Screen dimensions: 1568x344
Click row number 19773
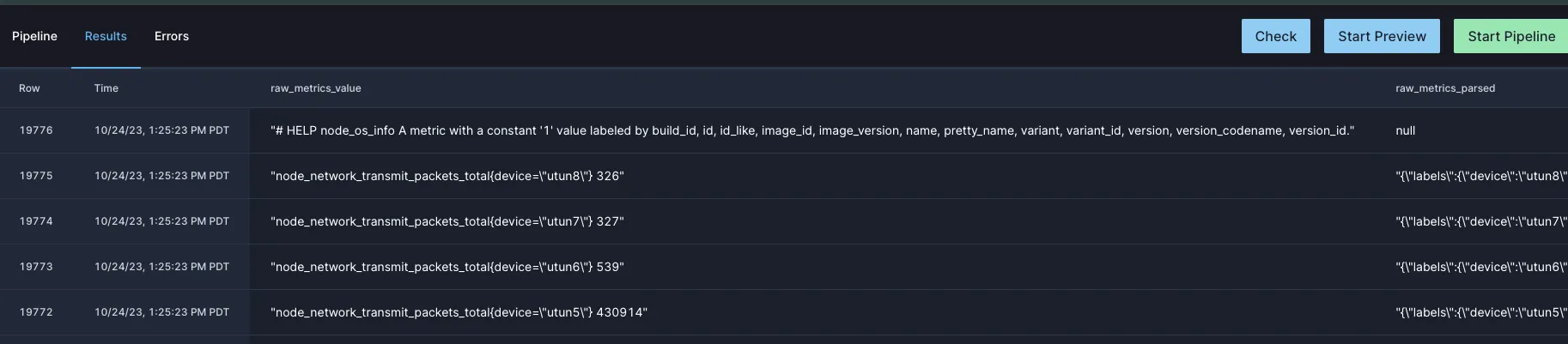(x=36, y=267)
